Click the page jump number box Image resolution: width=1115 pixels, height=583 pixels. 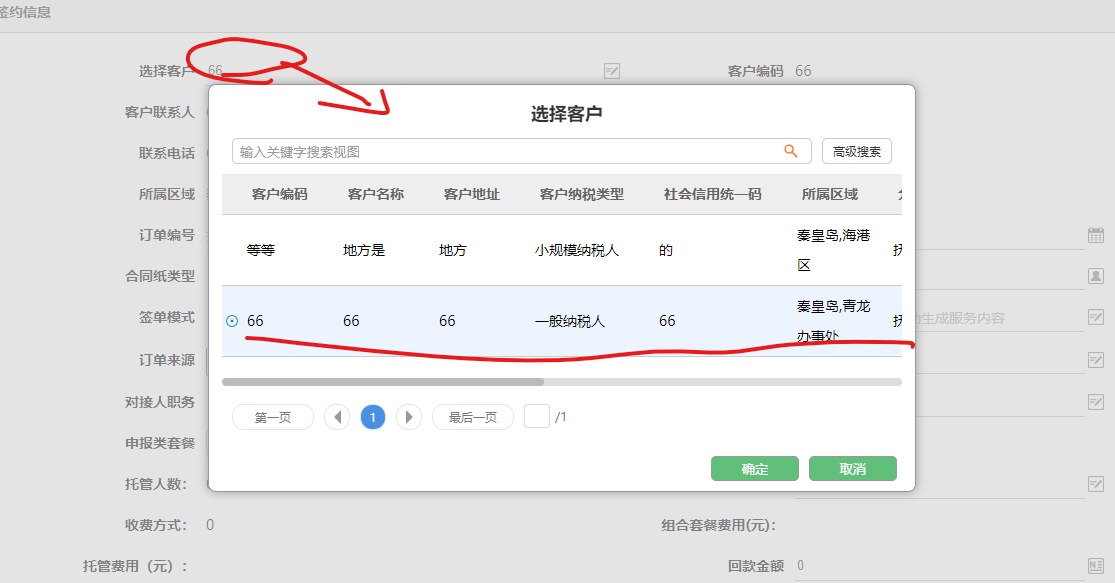click(x=537, y=416)
